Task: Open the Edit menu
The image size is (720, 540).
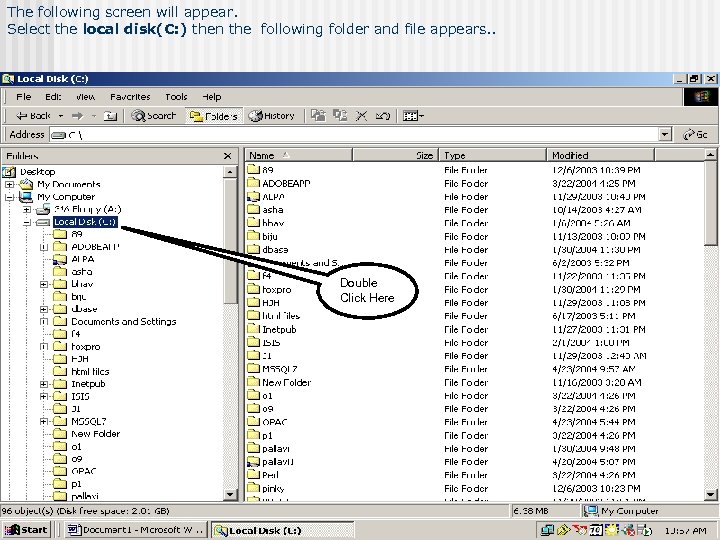Action: [53, 97]
